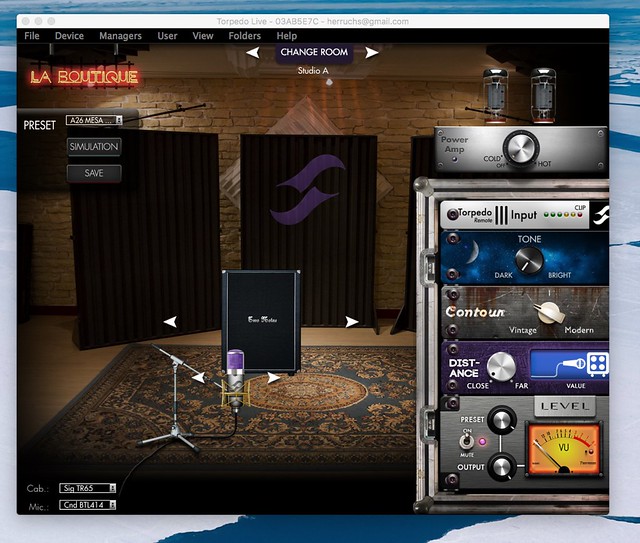Click the mic-to-cabinet distance value display
This screenshot has width=640, height=543.
click(569, 364)
